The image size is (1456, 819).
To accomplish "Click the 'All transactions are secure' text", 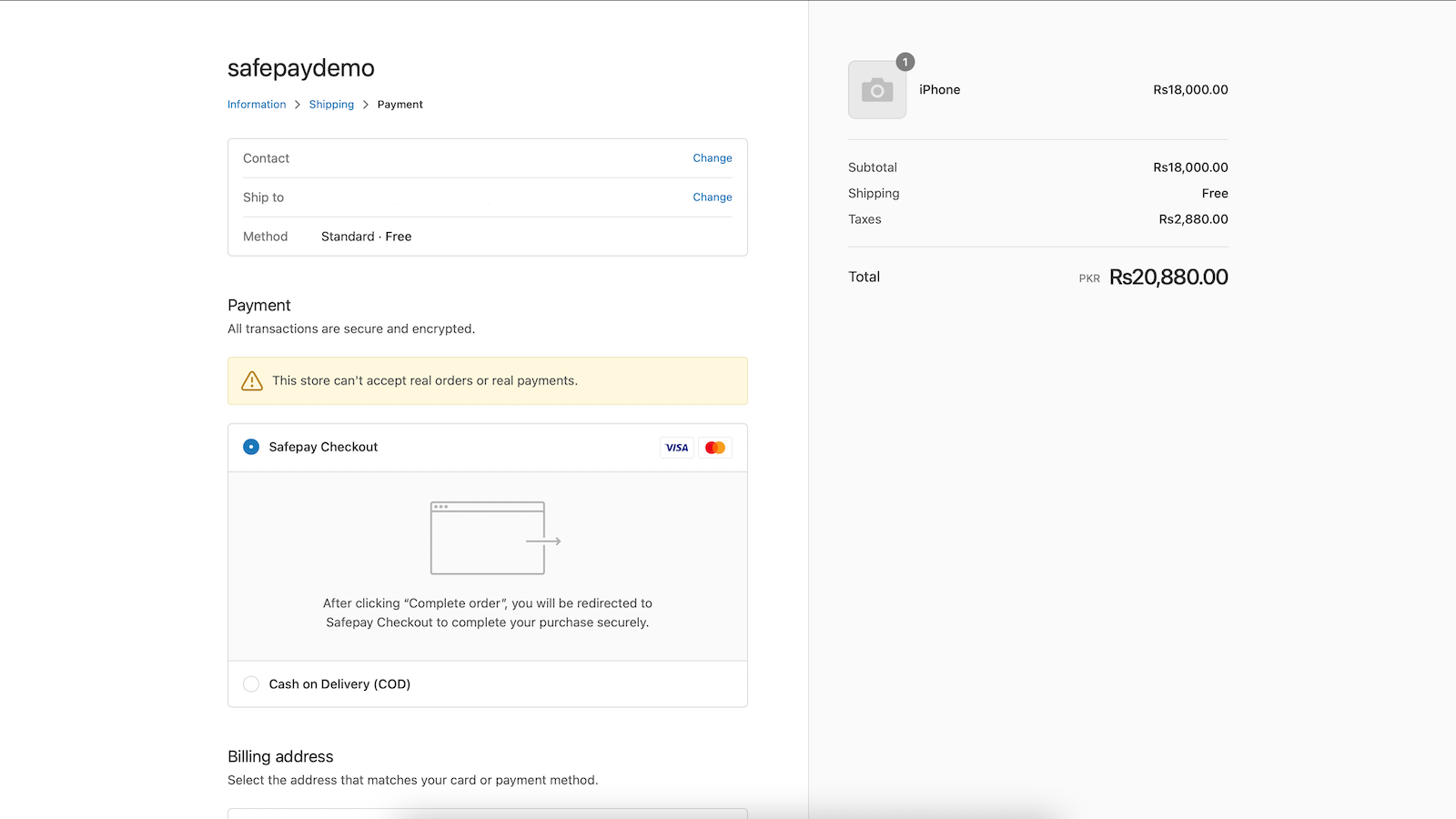I will pyautogui.click(x=351, y=329).
